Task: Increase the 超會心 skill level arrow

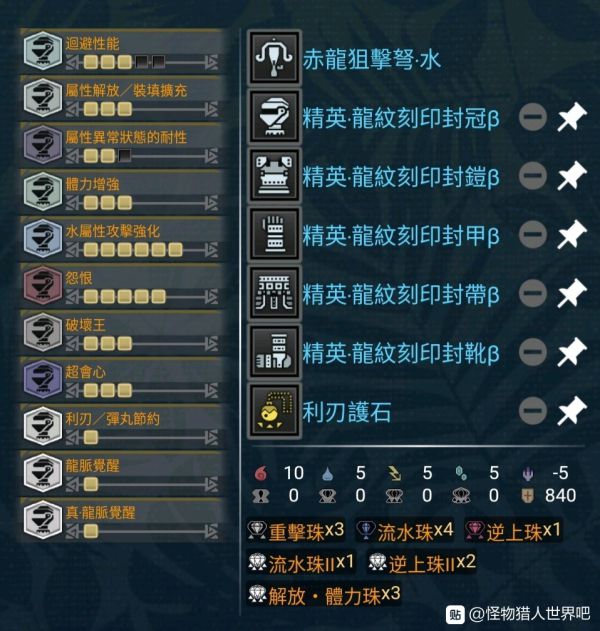Action: click(211, 390)
